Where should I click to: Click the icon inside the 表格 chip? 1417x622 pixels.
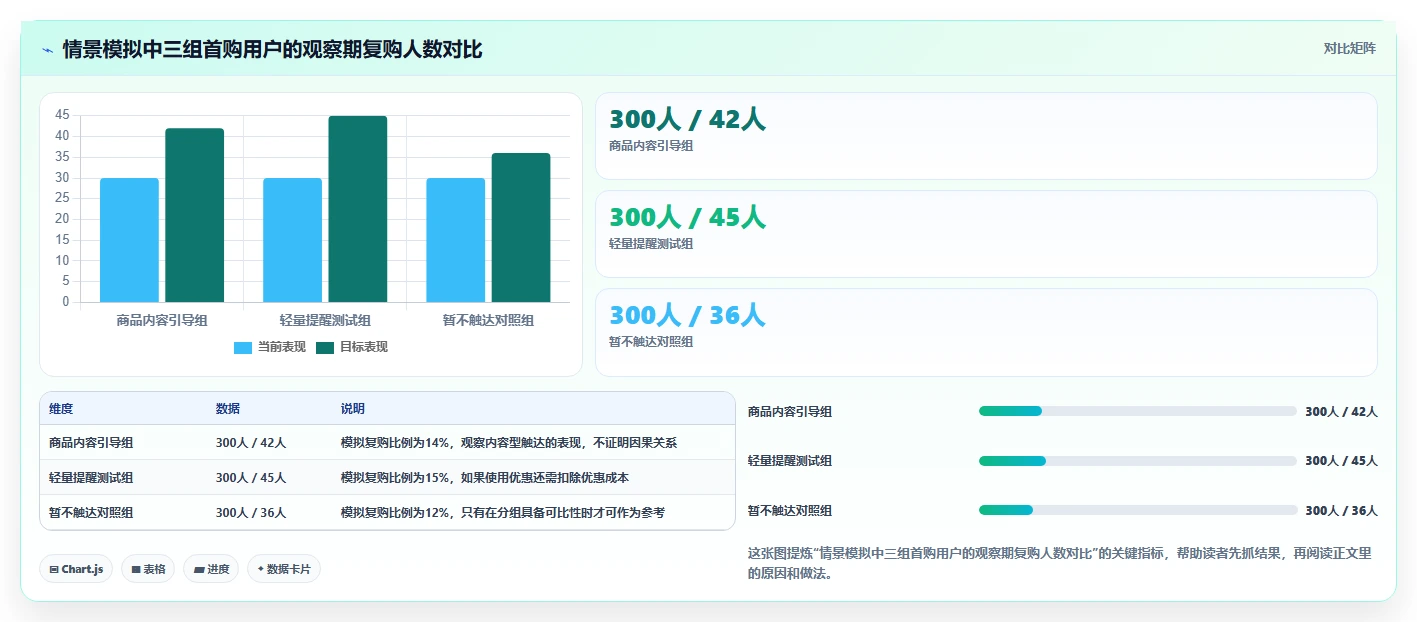136,569
